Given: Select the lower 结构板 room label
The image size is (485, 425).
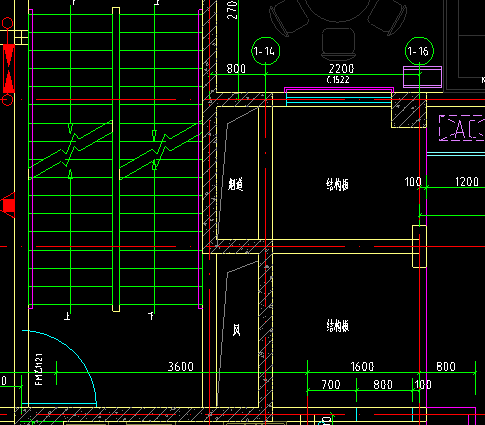Looking at the screenshot, I should 338,326.
